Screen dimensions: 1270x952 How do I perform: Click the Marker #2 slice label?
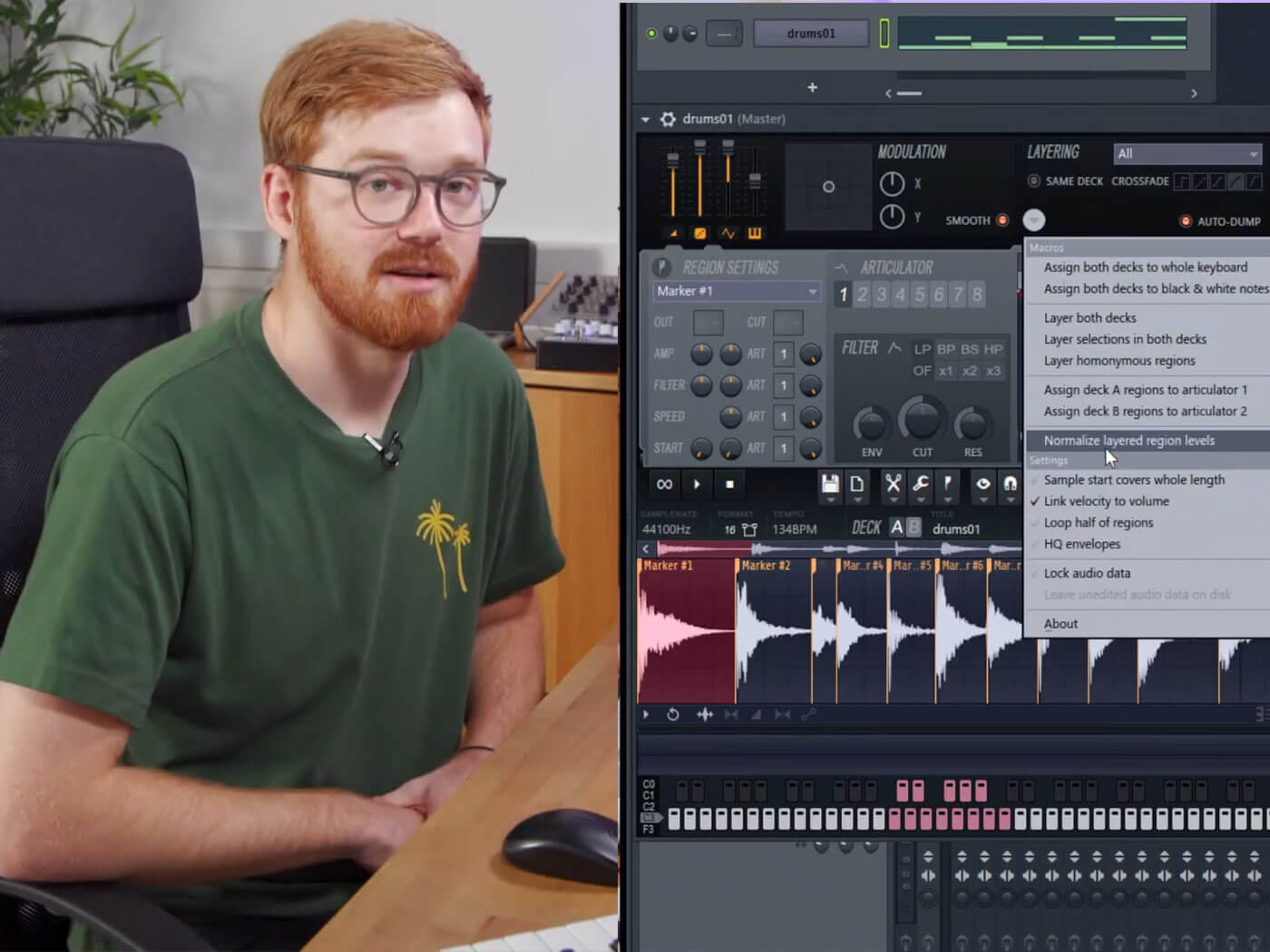click(x=766, y=566)
